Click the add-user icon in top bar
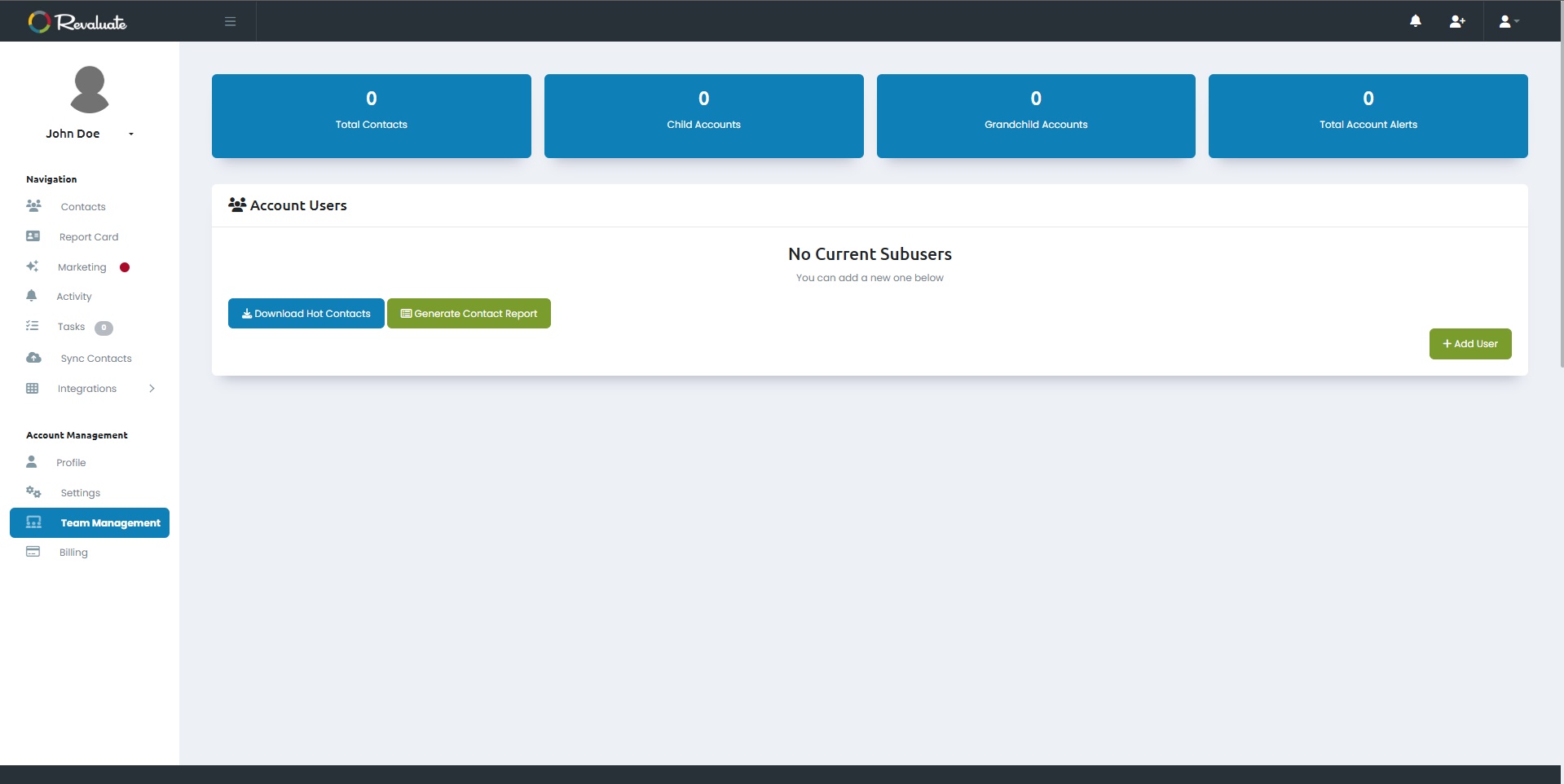Viewport: 1564px width, 784px height. point(1457,21)
